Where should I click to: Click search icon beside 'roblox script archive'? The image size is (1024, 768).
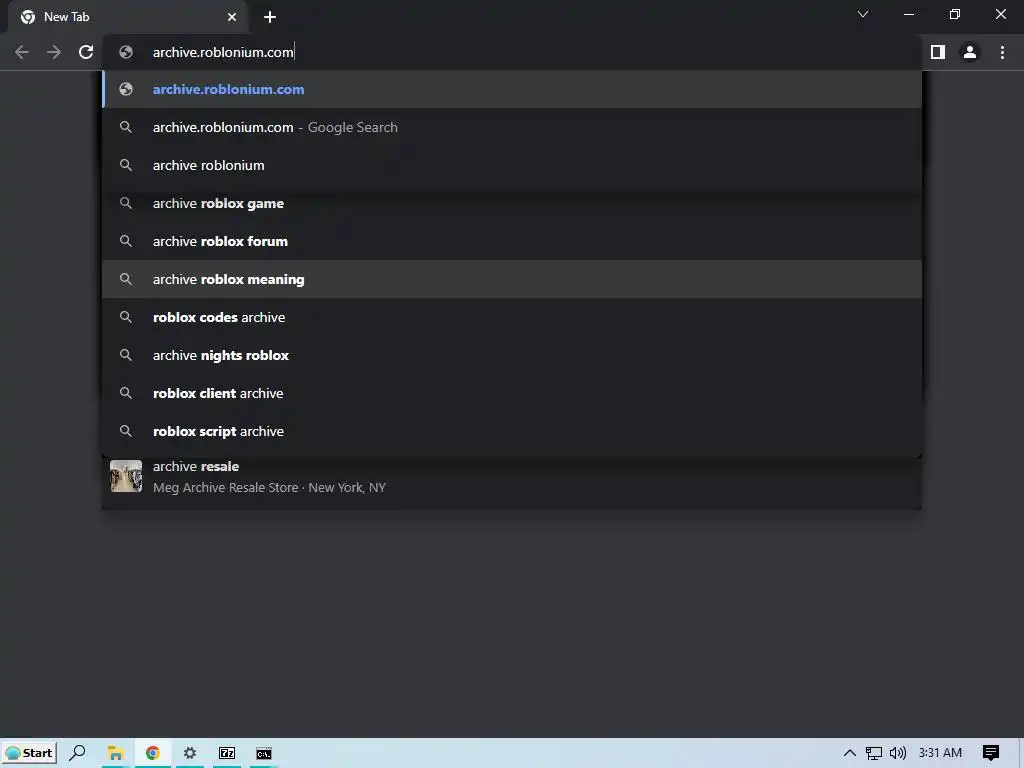pos(126,431)
